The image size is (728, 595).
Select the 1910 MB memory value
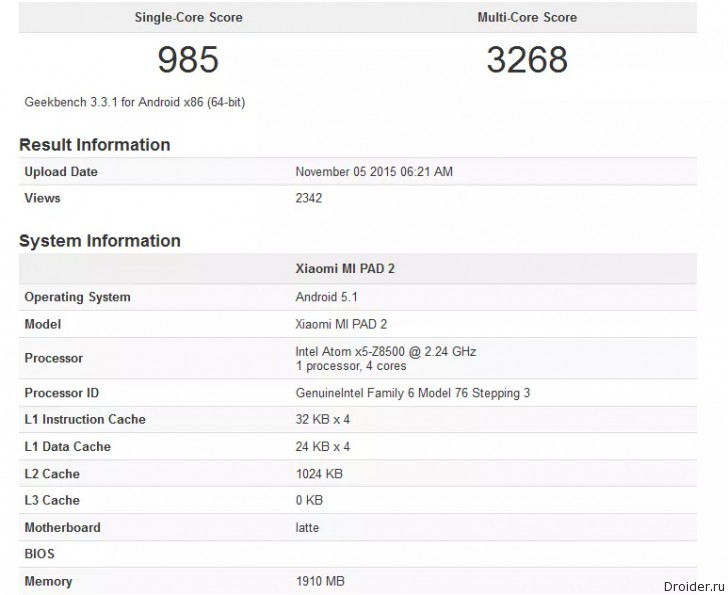point(320,581)
